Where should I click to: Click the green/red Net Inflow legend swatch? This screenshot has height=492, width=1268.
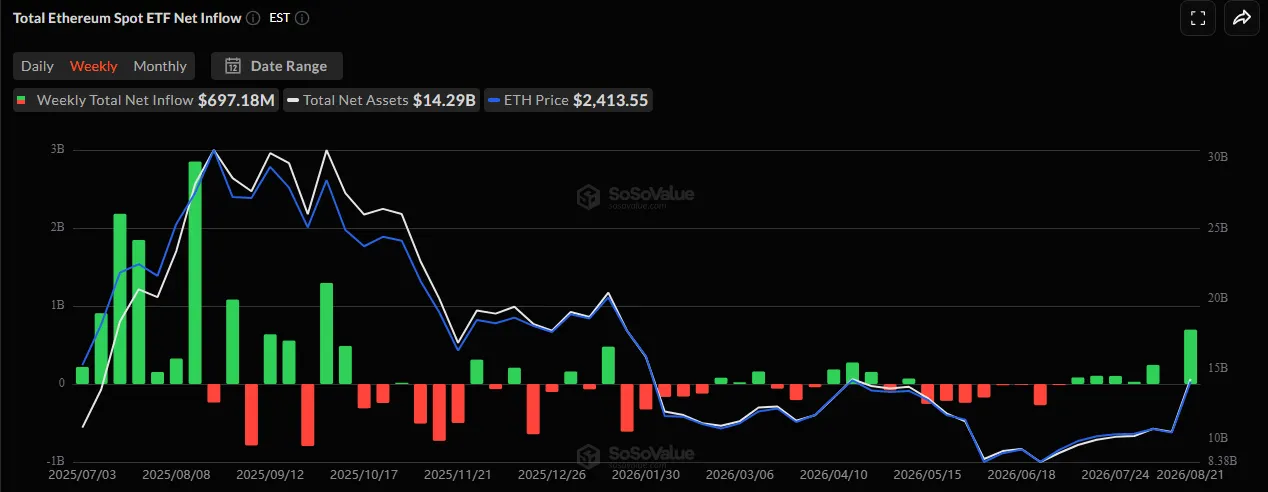(22, 100)
